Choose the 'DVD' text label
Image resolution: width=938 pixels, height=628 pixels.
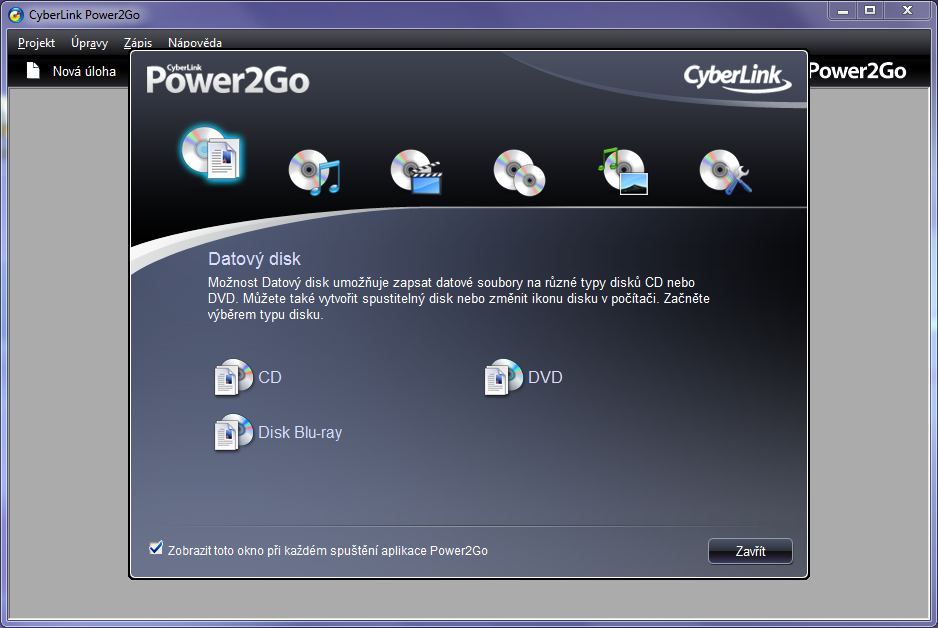pyautogui.click(x=545, y=378)
